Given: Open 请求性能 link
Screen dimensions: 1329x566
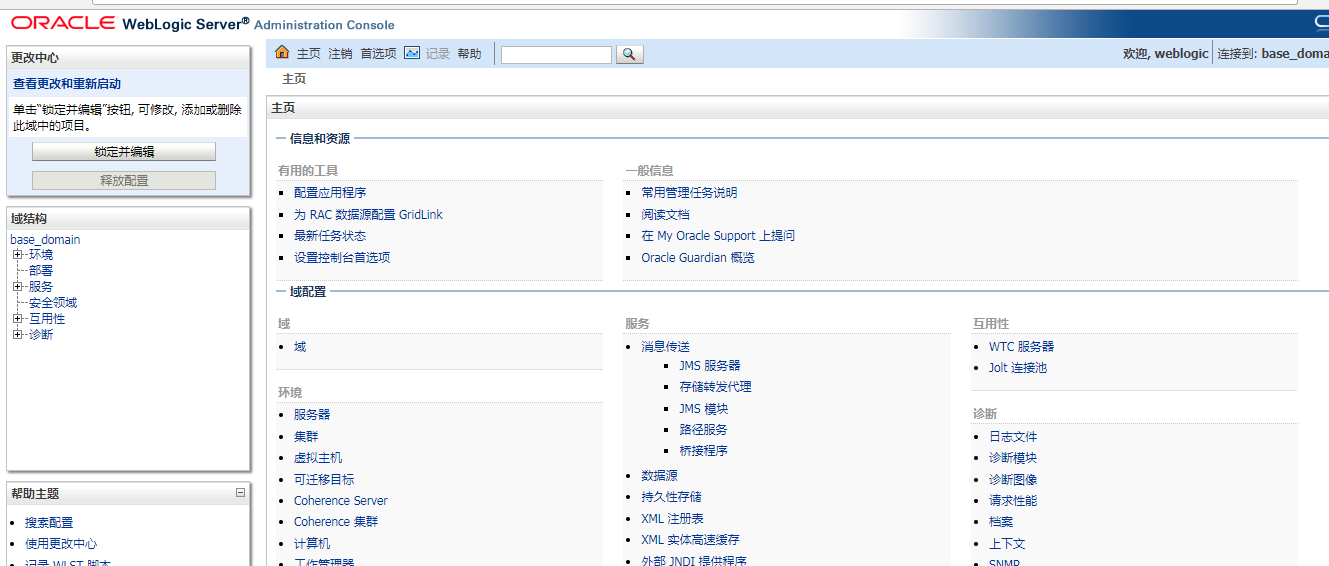Looking at the screenshot, I should point(1013,501).
